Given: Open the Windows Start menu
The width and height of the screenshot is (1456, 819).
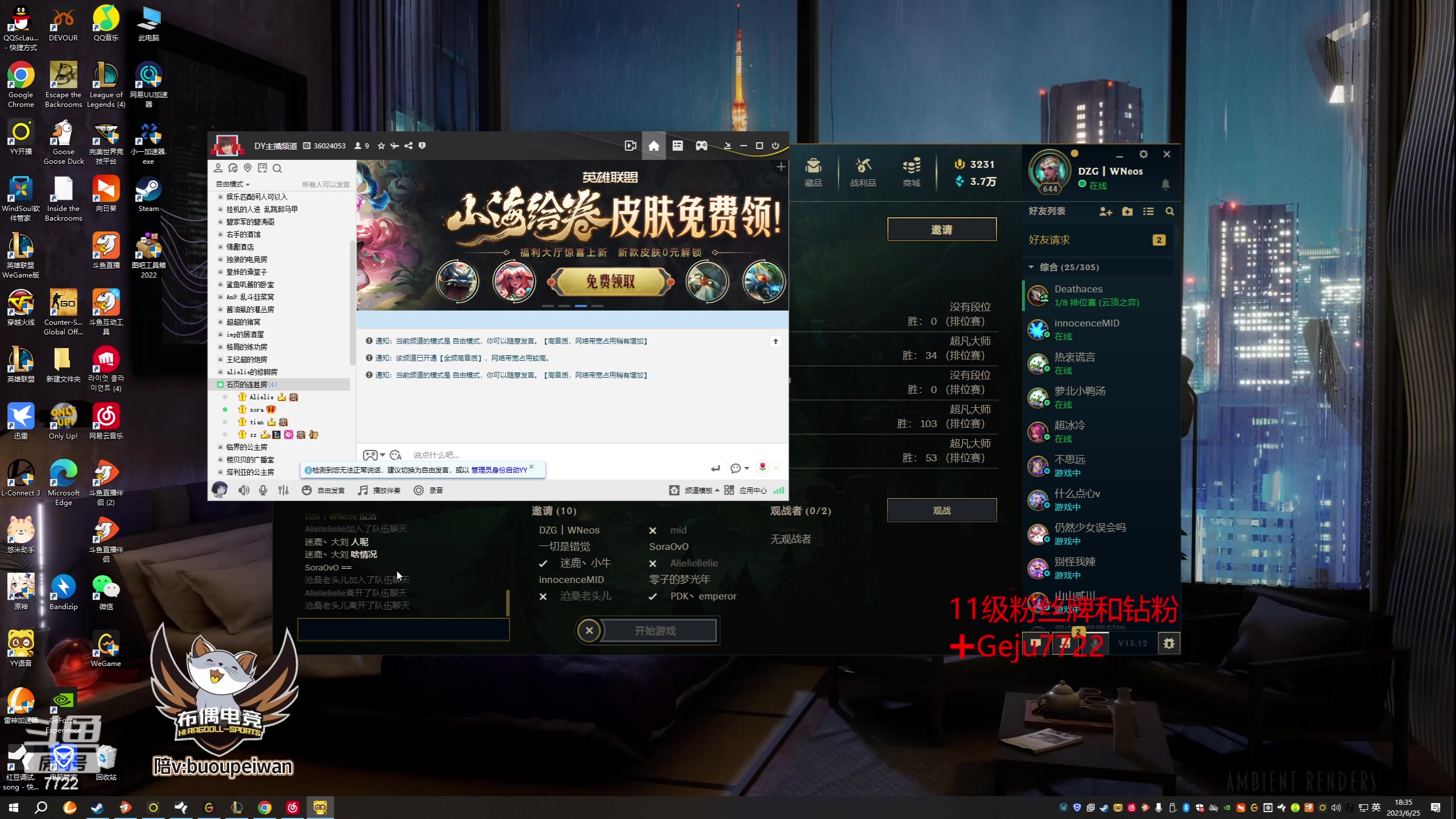Looking at the screenshot, I should [x=14, y=808].
